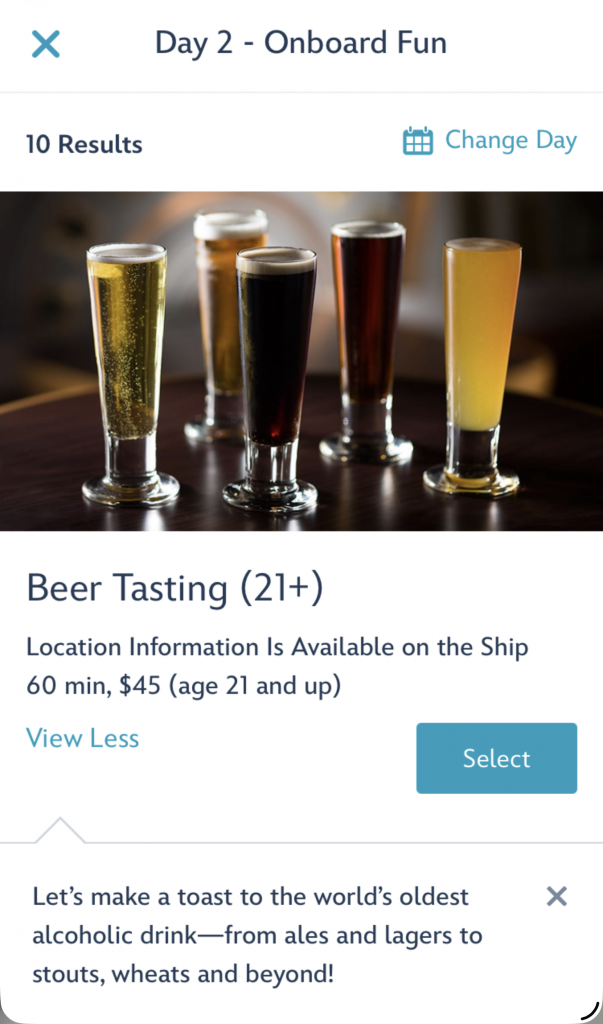The height and width of the screenshot is (1024, 603).
Task: Close the Onboard Fun screen
Action: [x=46, y=44]
